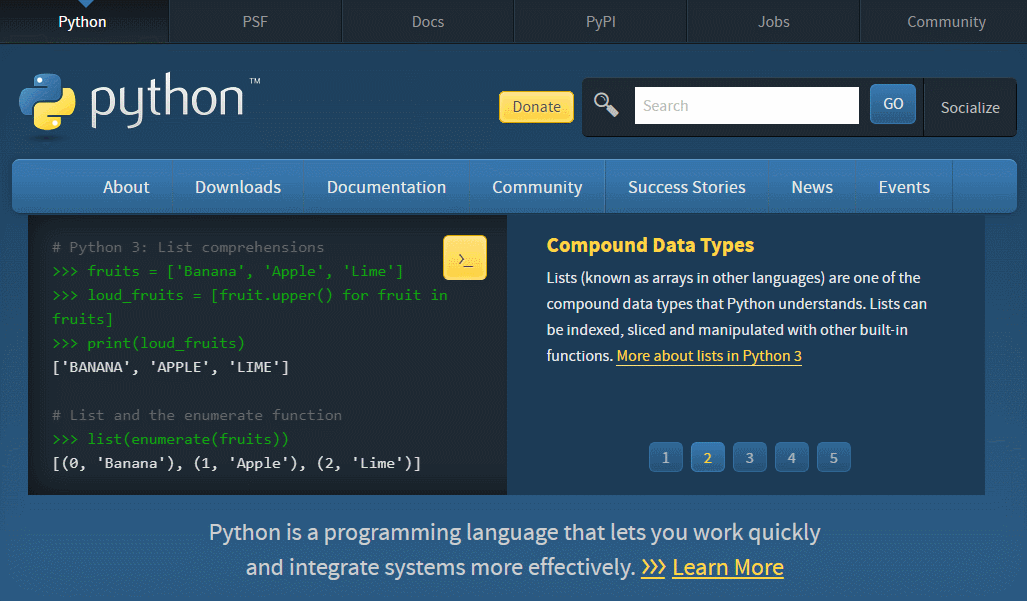Click the print(loud_fruits) code line

149,343
